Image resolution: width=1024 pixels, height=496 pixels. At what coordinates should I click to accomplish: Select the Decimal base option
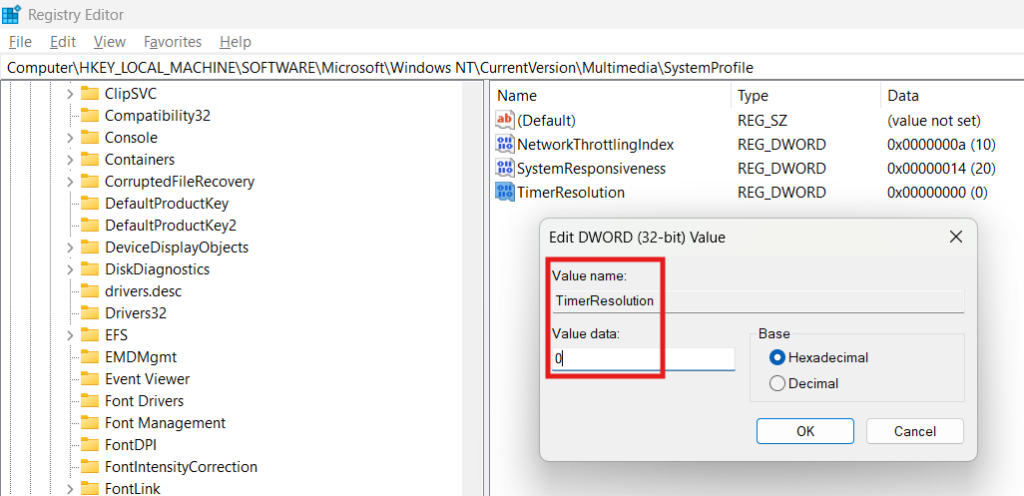point(776,383)
